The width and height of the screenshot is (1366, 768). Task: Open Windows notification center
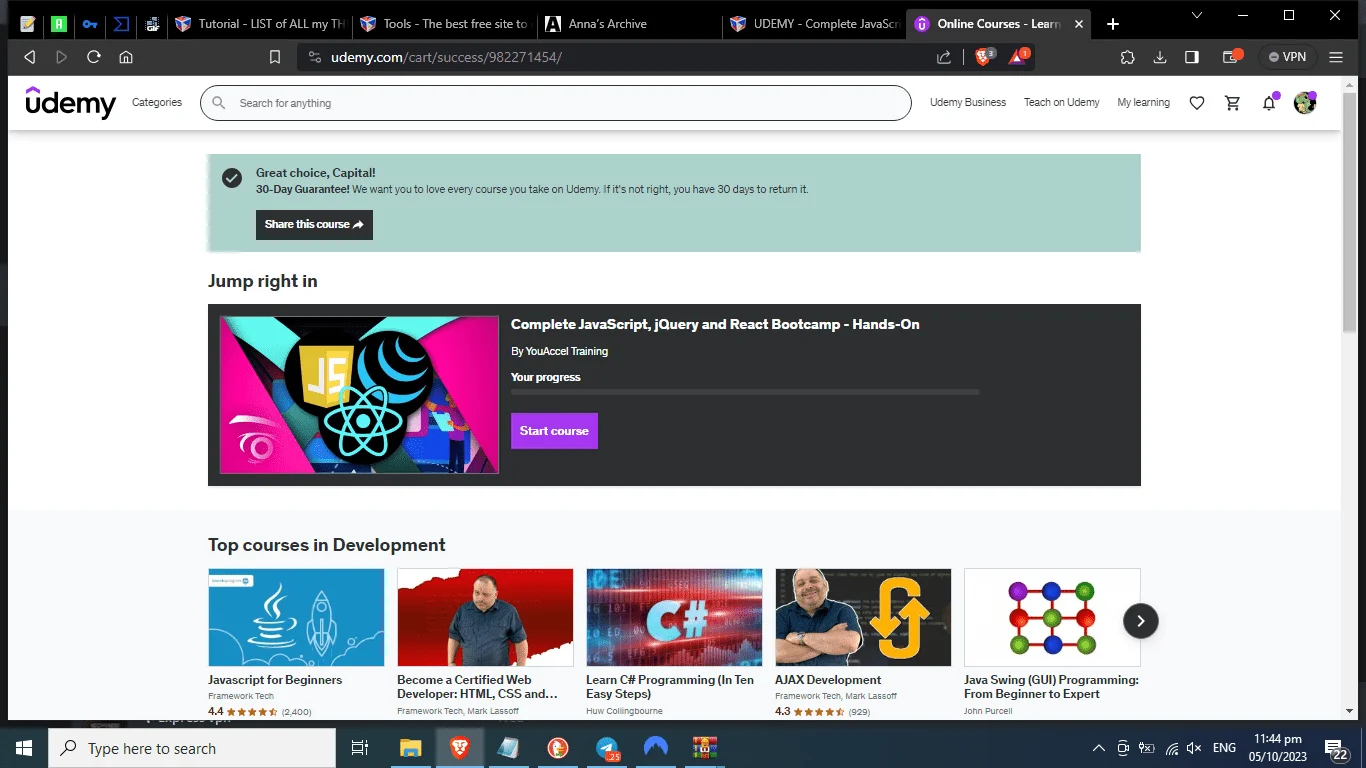tap(1338, 748)
